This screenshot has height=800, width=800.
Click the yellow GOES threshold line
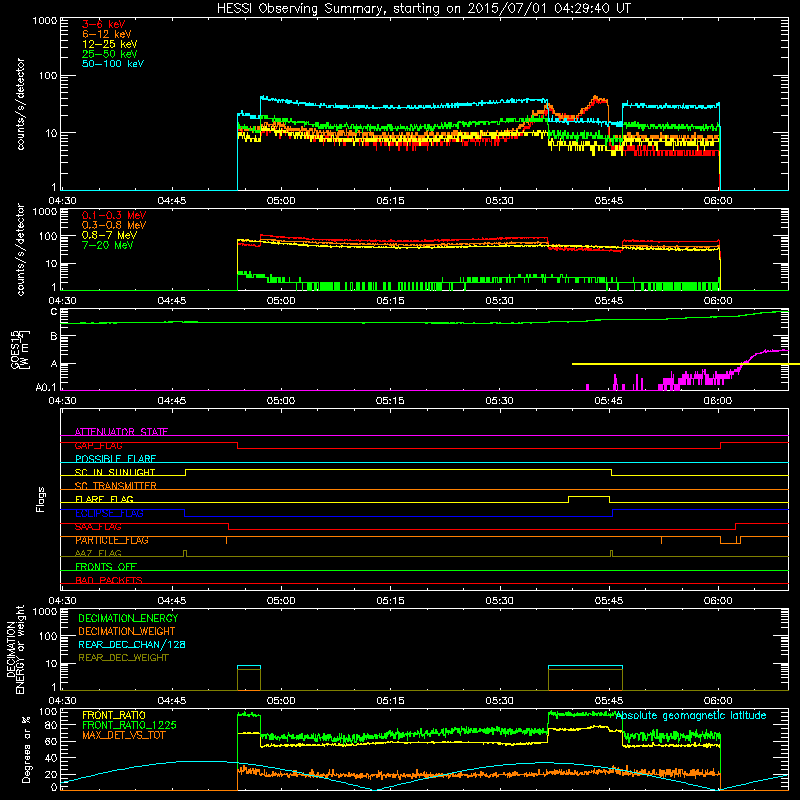[686, 364]
